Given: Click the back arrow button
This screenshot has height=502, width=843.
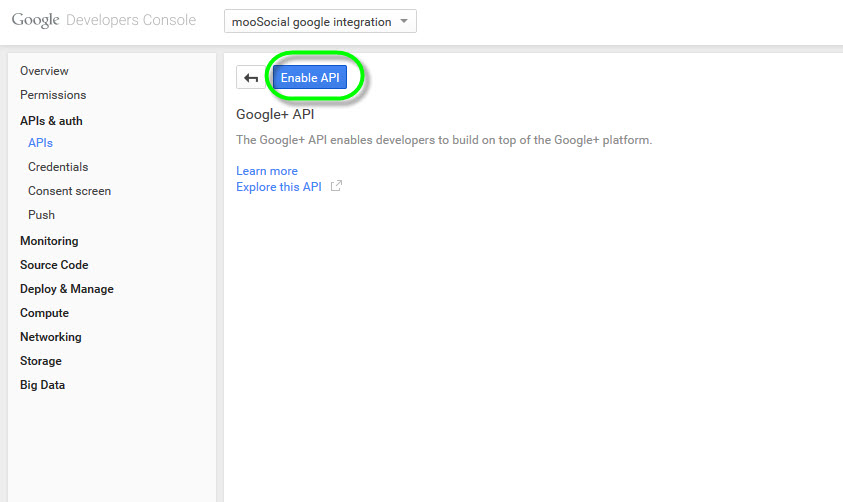Looking at the screenshot, I should click(x=251, y=79).
